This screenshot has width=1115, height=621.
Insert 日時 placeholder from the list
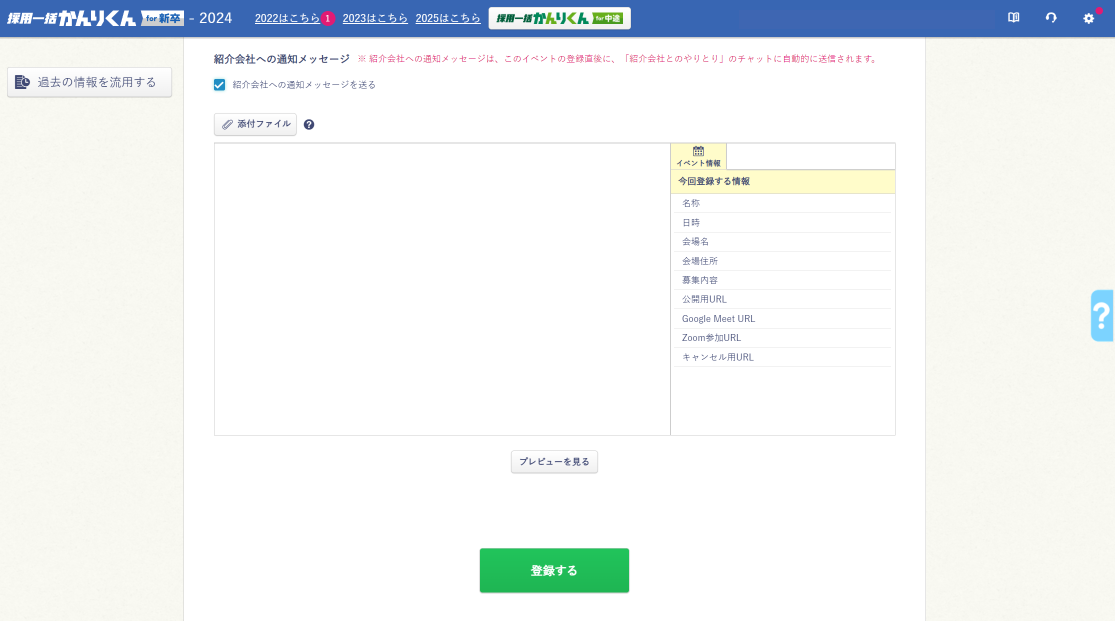coord(691,222)
